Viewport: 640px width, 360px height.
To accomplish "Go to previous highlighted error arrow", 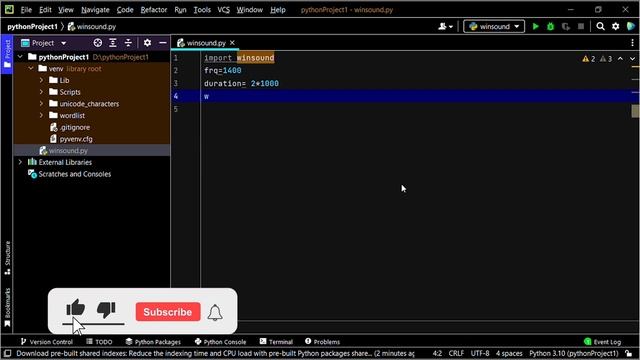I will pyautogui.click(x=620, y=59).
